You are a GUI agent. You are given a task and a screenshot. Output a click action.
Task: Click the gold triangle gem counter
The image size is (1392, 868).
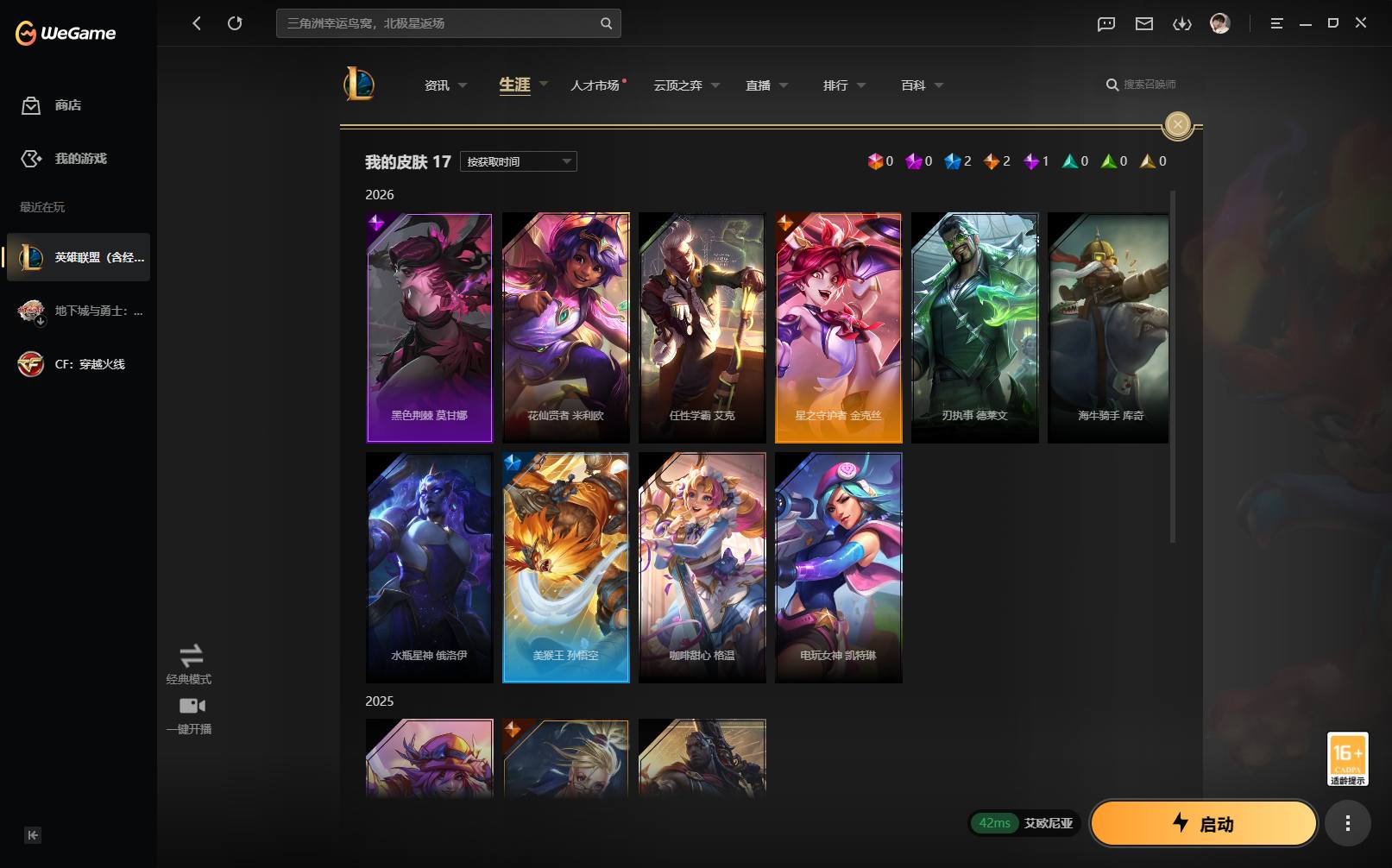[x=1153, y=161]
